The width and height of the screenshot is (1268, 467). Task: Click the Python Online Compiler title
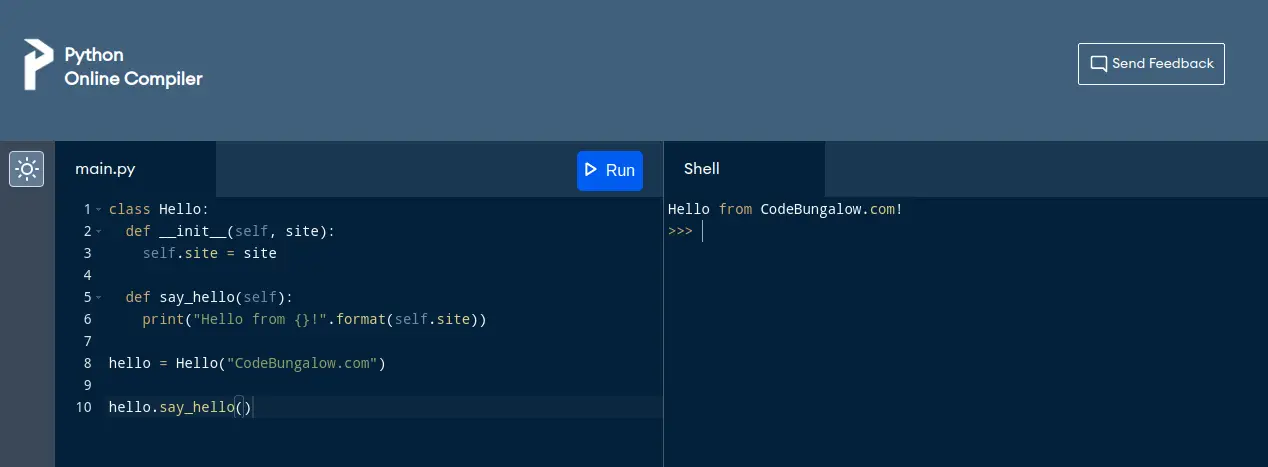click(x=133, y=67)
